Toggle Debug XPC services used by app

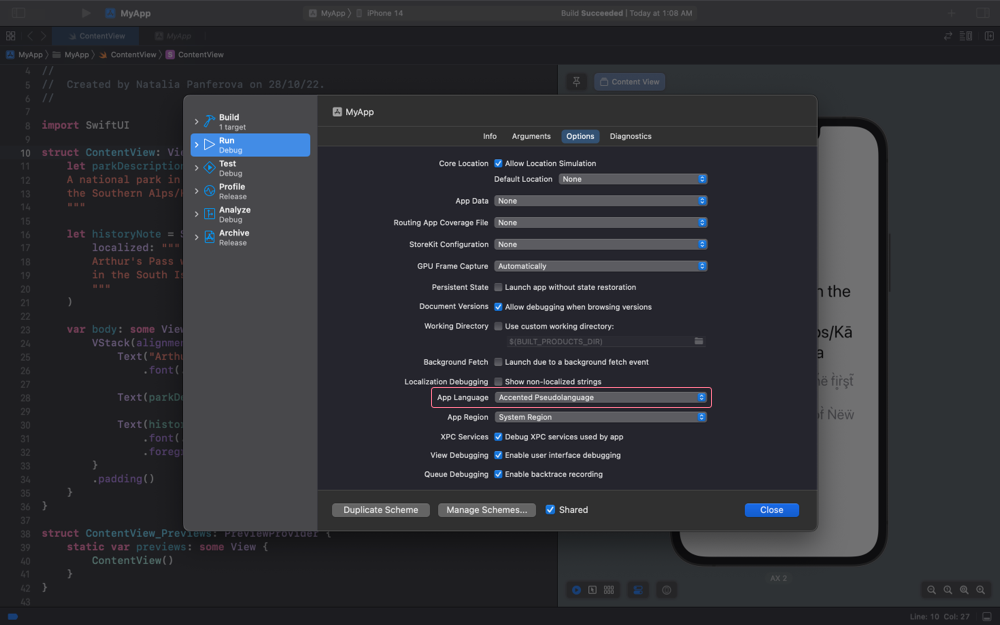(x=498, y=437)
